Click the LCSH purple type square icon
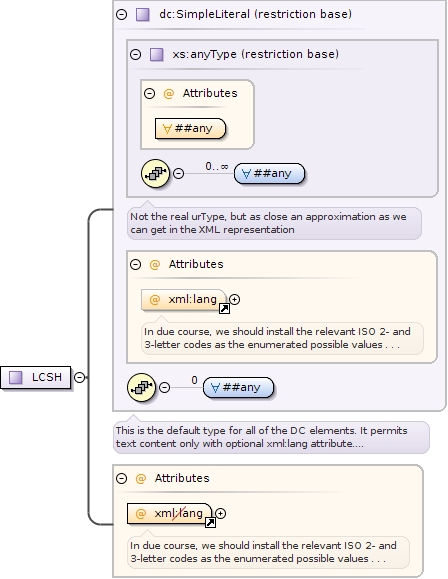Screen dimensions: 448x579 [x=16, y=377]
